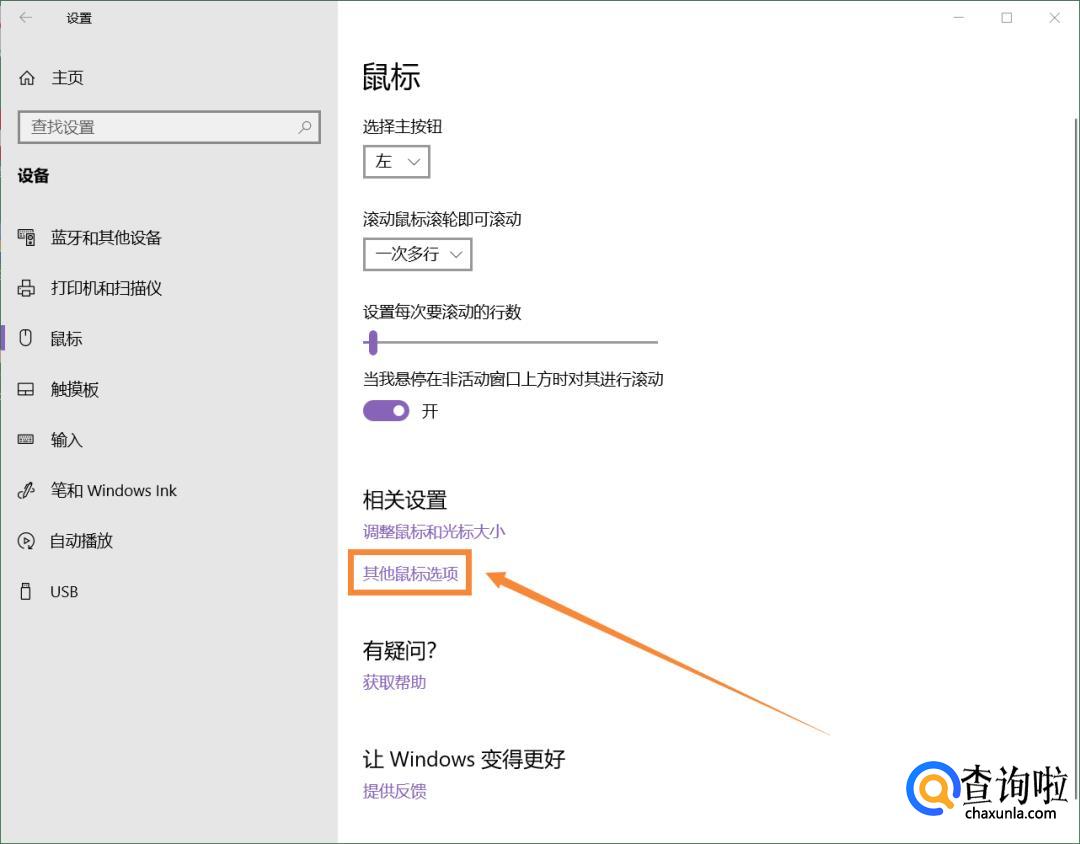Open 调整鼠标和光标大小 link
This screenshot has width=1080, height=844.
[434, 532]
